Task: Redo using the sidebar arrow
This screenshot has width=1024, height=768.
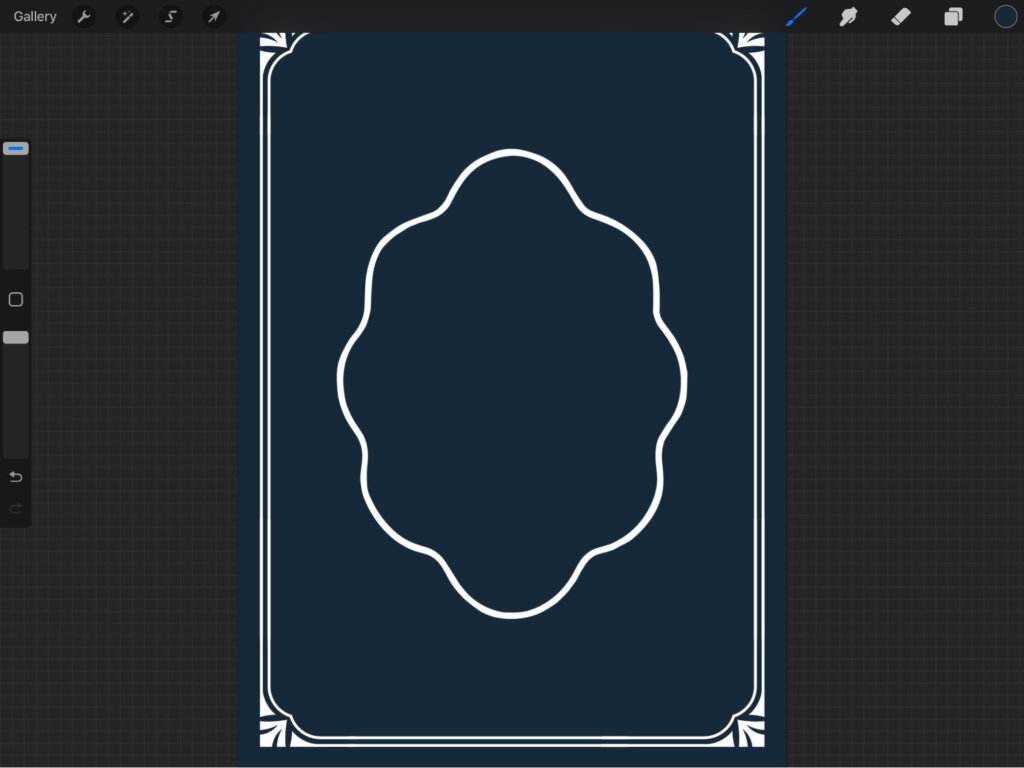Action: tap(16, 508)
